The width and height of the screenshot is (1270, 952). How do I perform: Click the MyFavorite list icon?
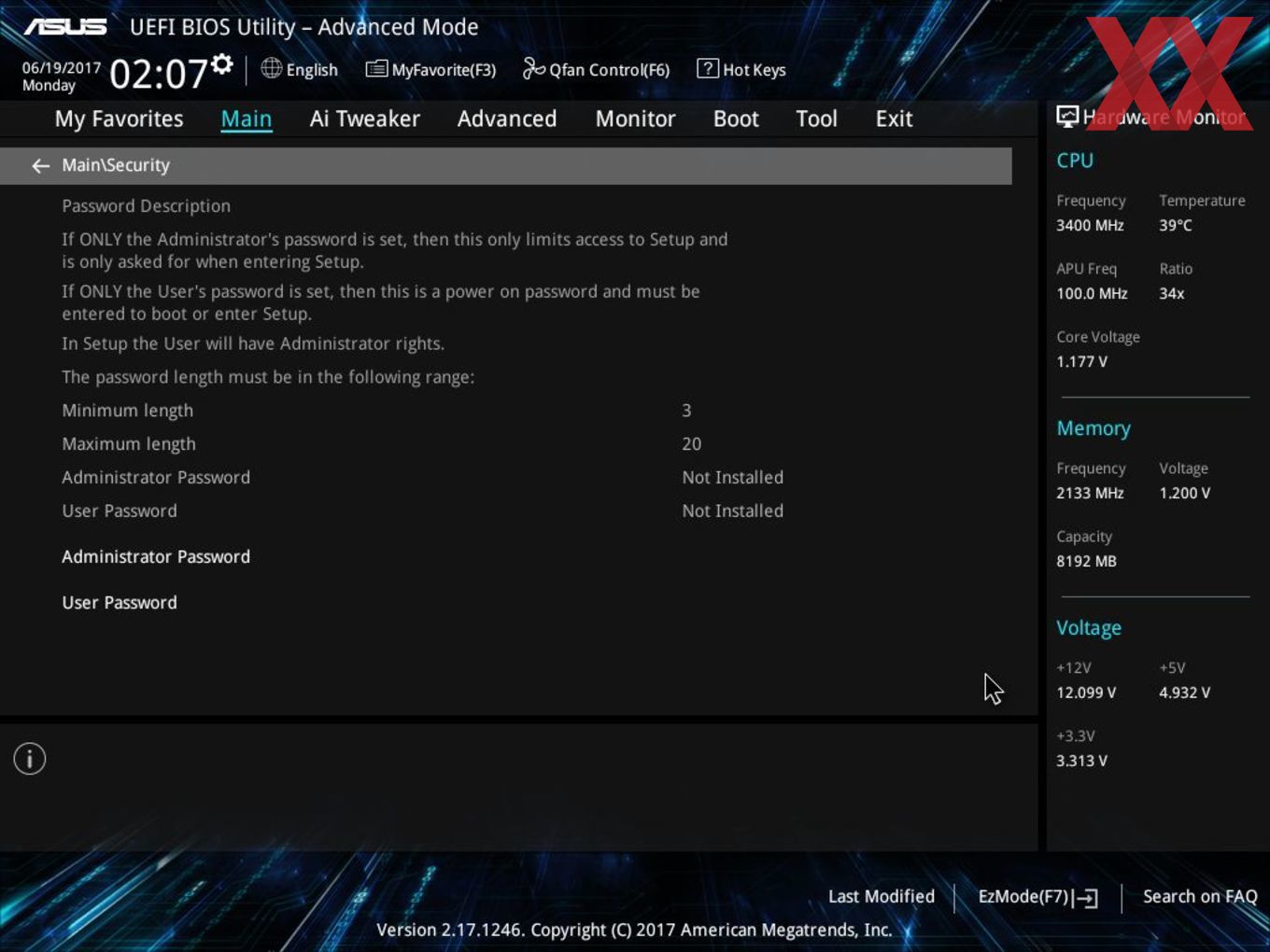[376, 69]
